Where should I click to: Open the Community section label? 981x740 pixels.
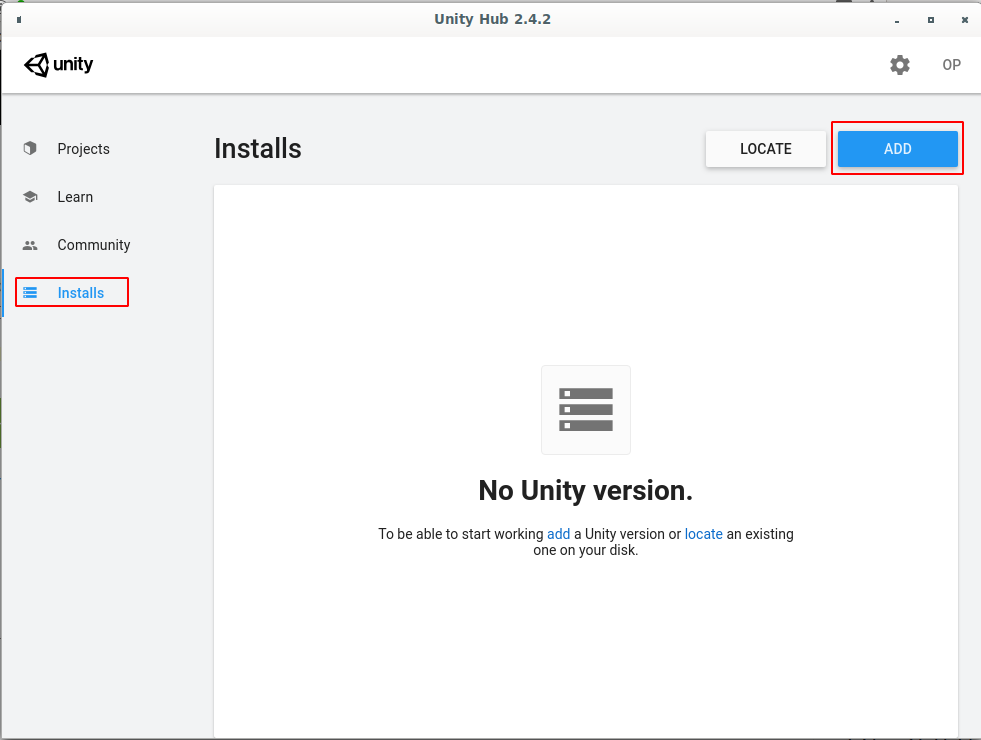click(x=94, y=245)
